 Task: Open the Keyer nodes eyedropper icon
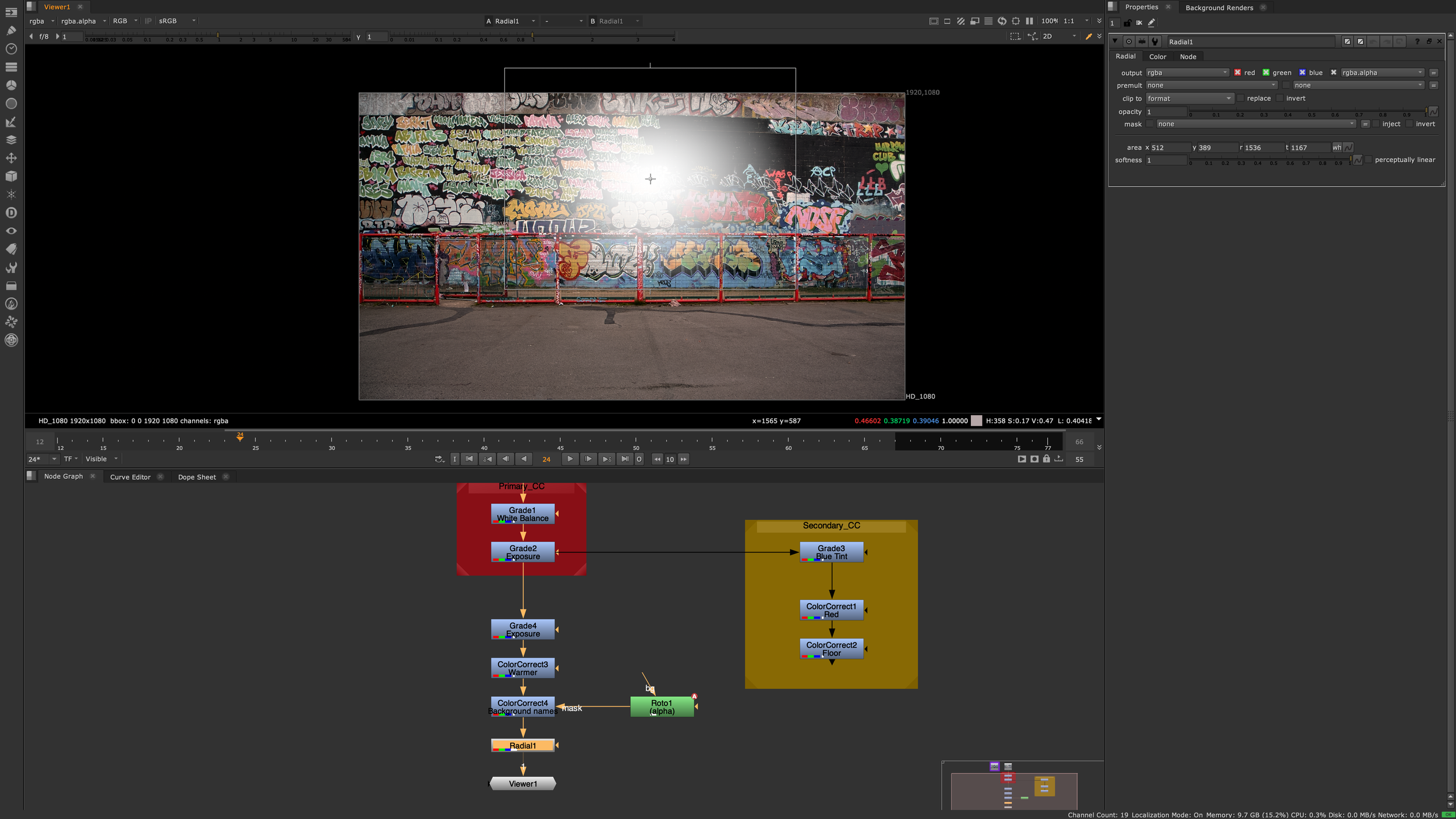[x=11, y=122]
